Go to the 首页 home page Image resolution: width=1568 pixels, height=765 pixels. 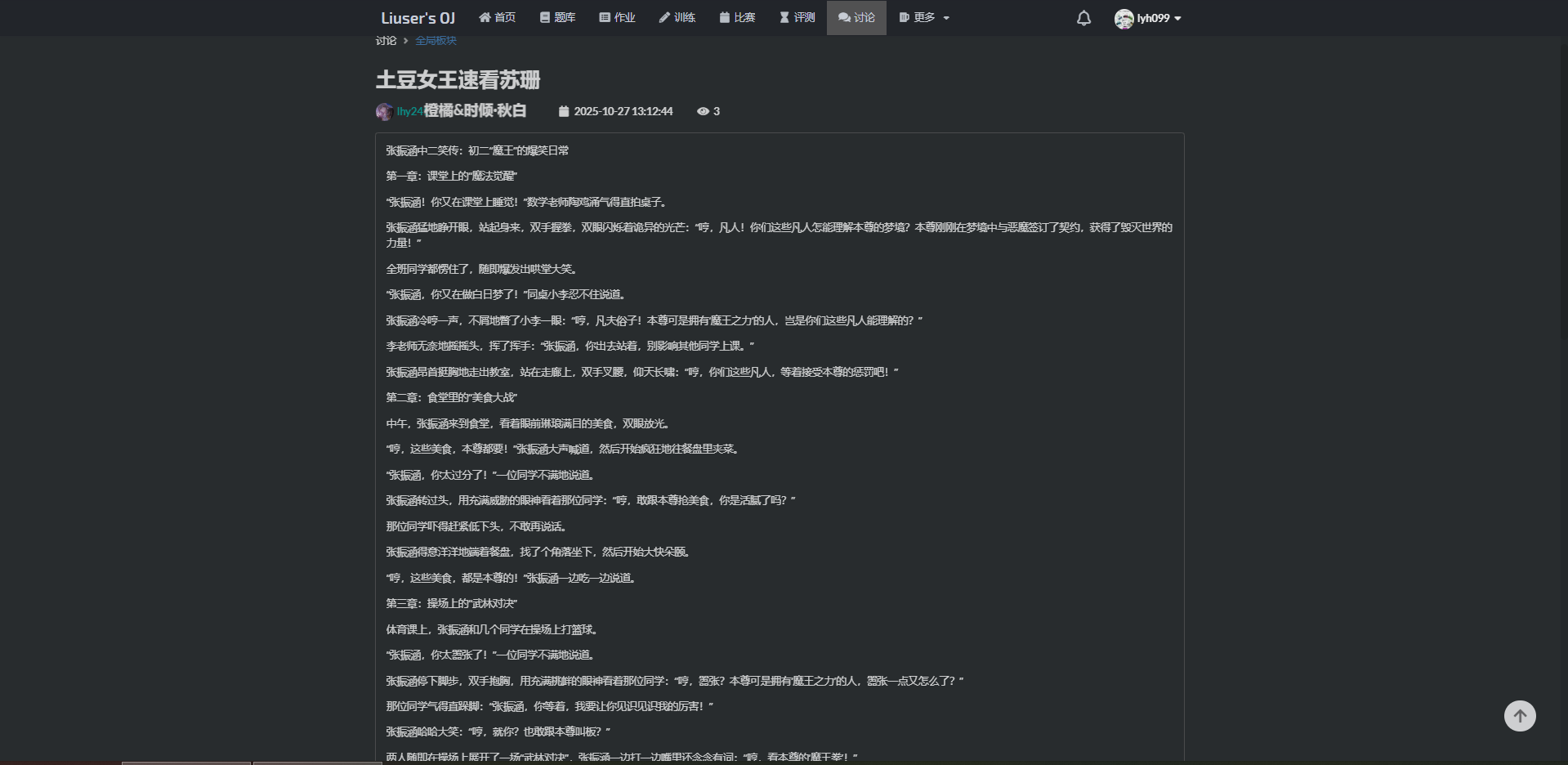497,17
